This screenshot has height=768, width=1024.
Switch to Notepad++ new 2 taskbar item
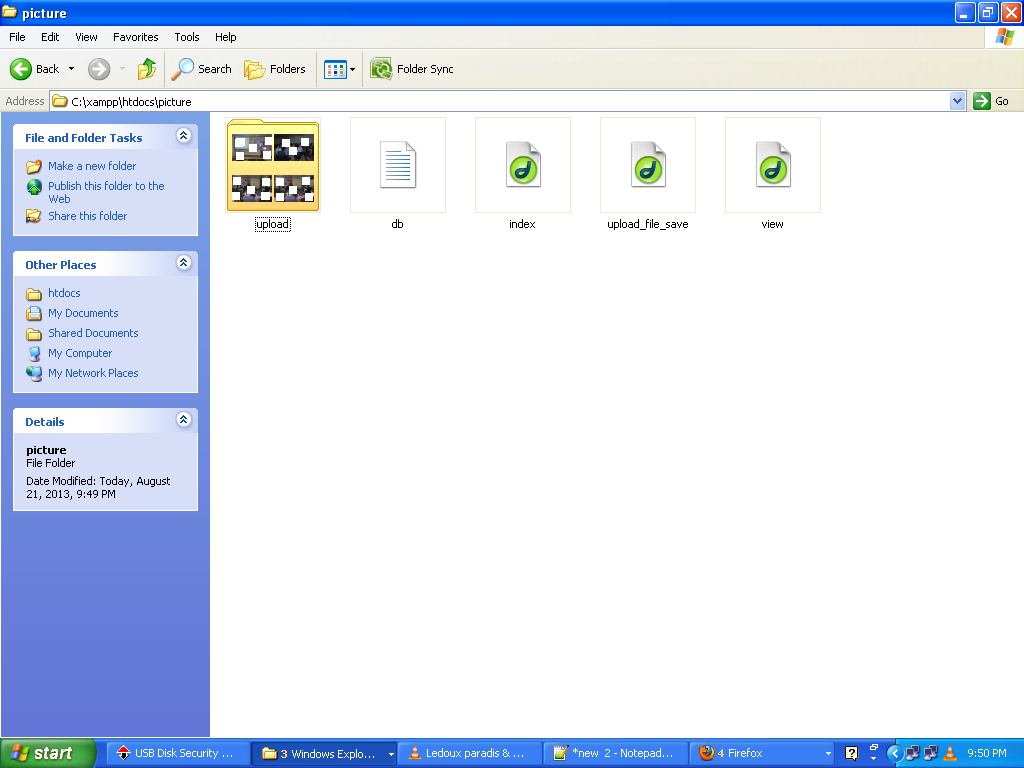tap(616, 754)
